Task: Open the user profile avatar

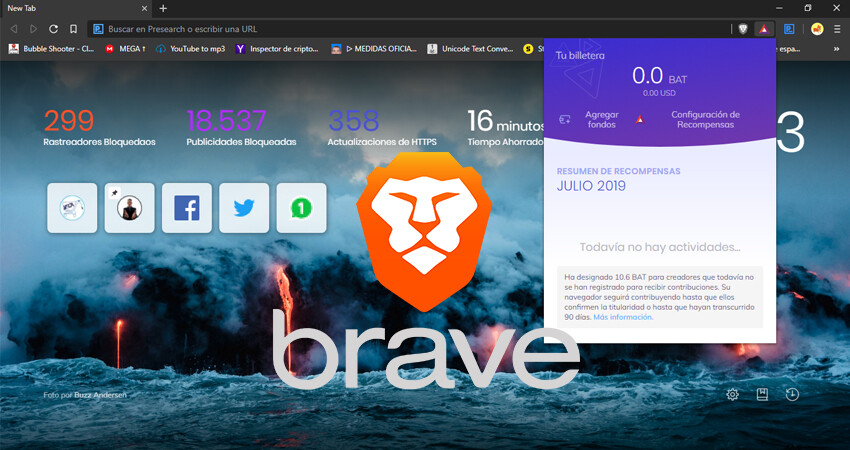Action: tap(817, 29)
